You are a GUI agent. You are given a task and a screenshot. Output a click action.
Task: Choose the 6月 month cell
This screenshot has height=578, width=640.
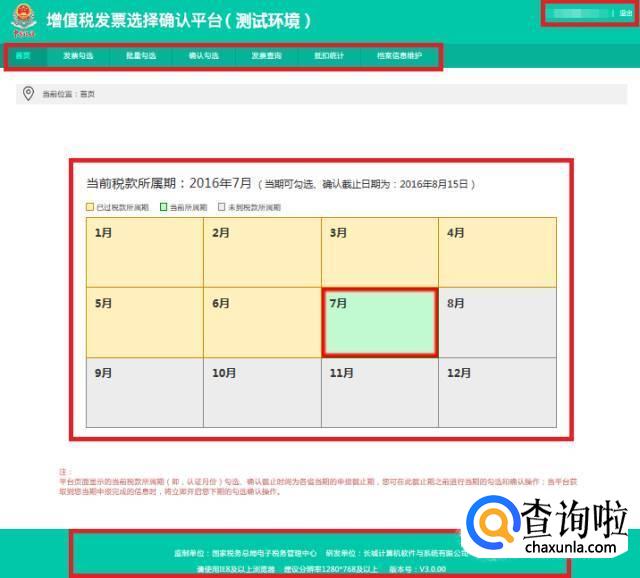[x=262, y=323]
